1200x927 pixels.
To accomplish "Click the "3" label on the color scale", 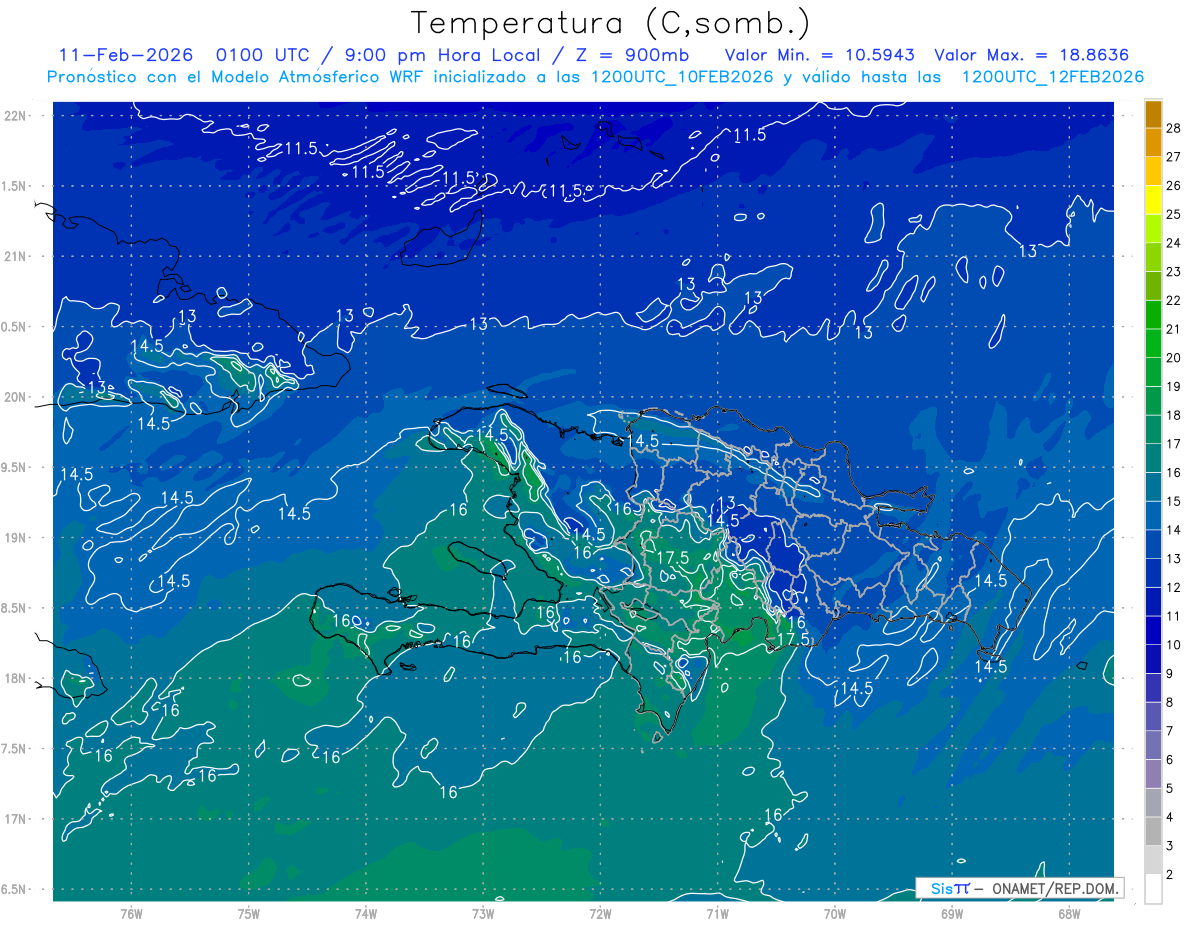I will tap(1170, 846).
